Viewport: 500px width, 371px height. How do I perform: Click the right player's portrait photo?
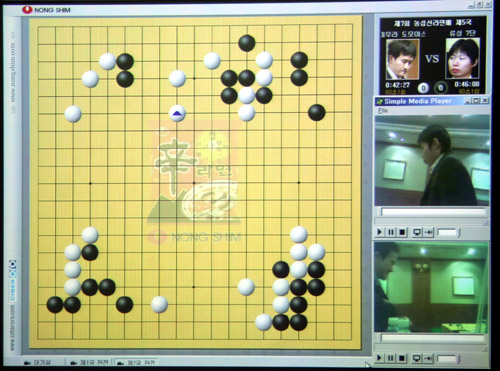coord(462,58)
